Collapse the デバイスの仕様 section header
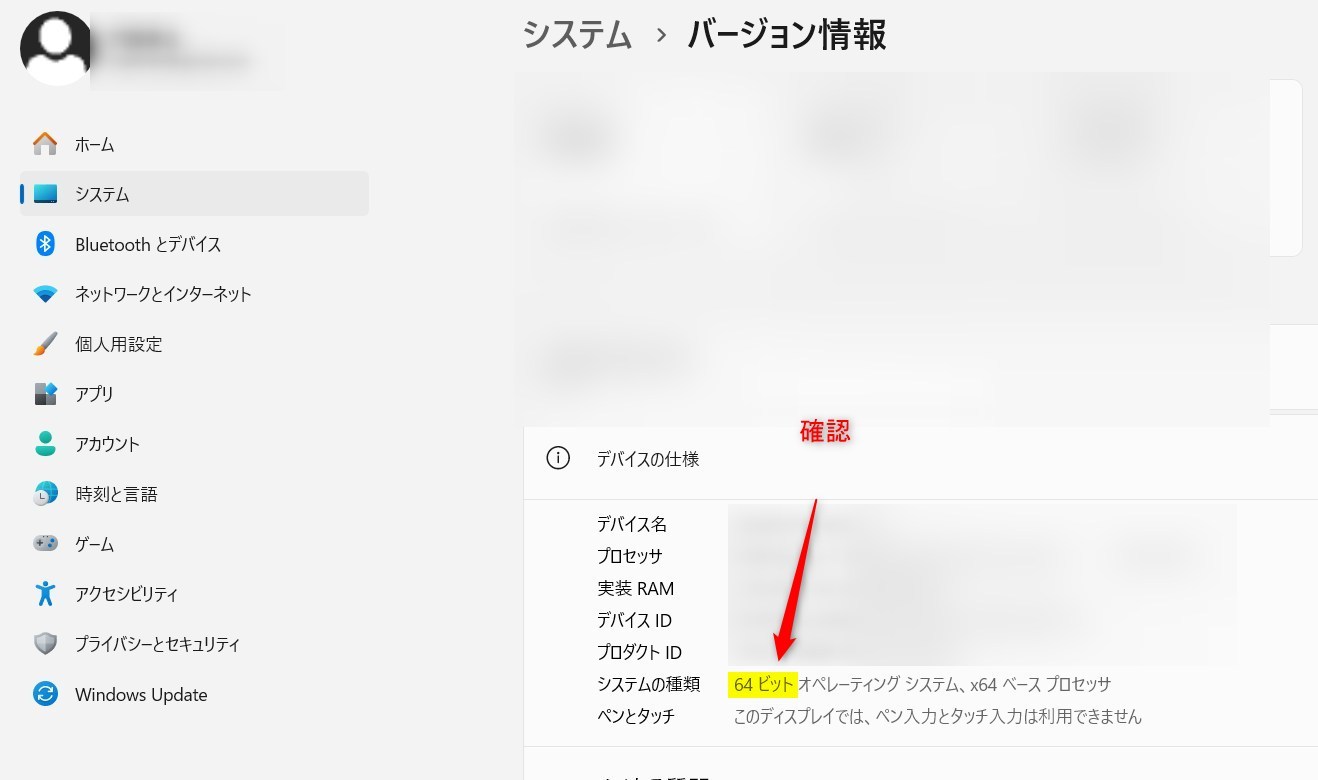The height and width of the screenshot is (780, 1318). click(920, 459)
